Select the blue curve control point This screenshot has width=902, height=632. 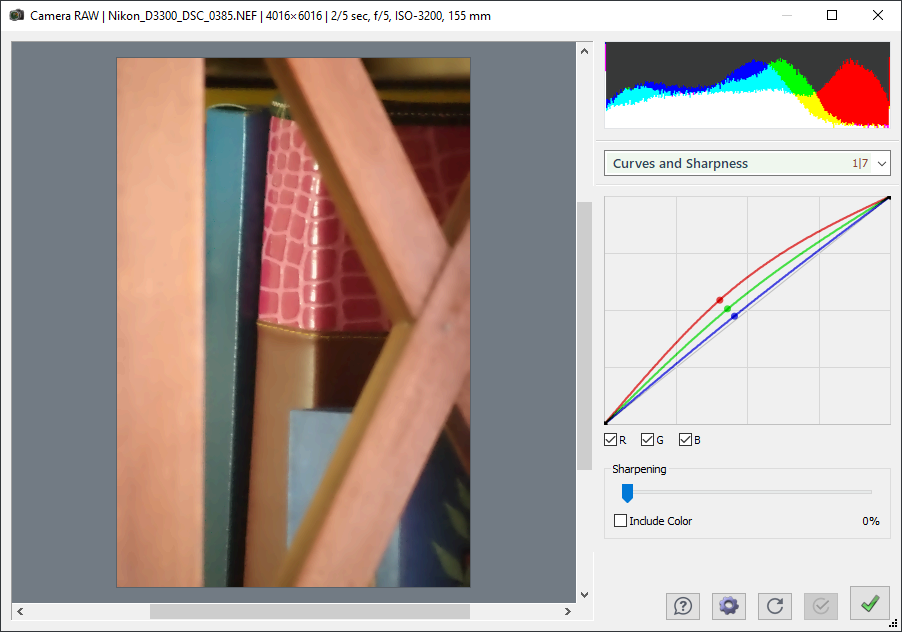point(735,316)
